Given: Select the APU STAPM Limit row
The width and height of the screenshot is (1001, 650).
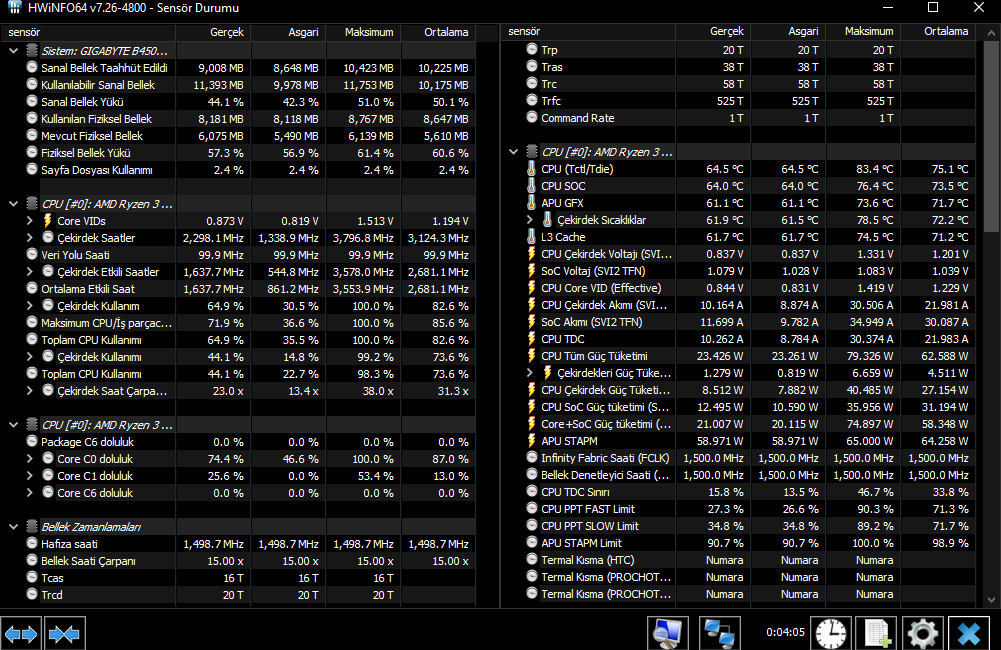Looking at the screenshot, I should 741,543.
